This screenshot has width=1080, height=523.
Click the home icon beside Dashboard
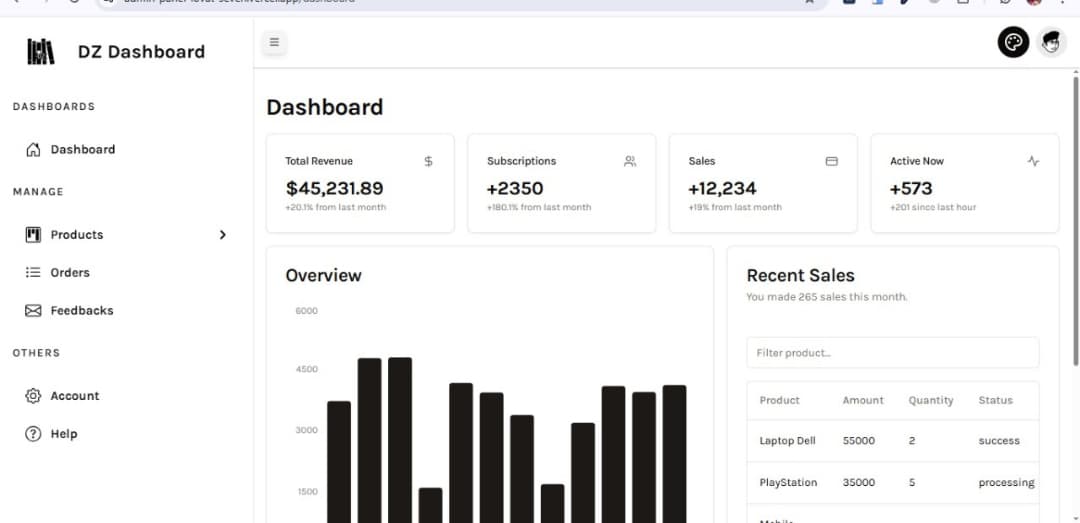[x=33, y=150]
